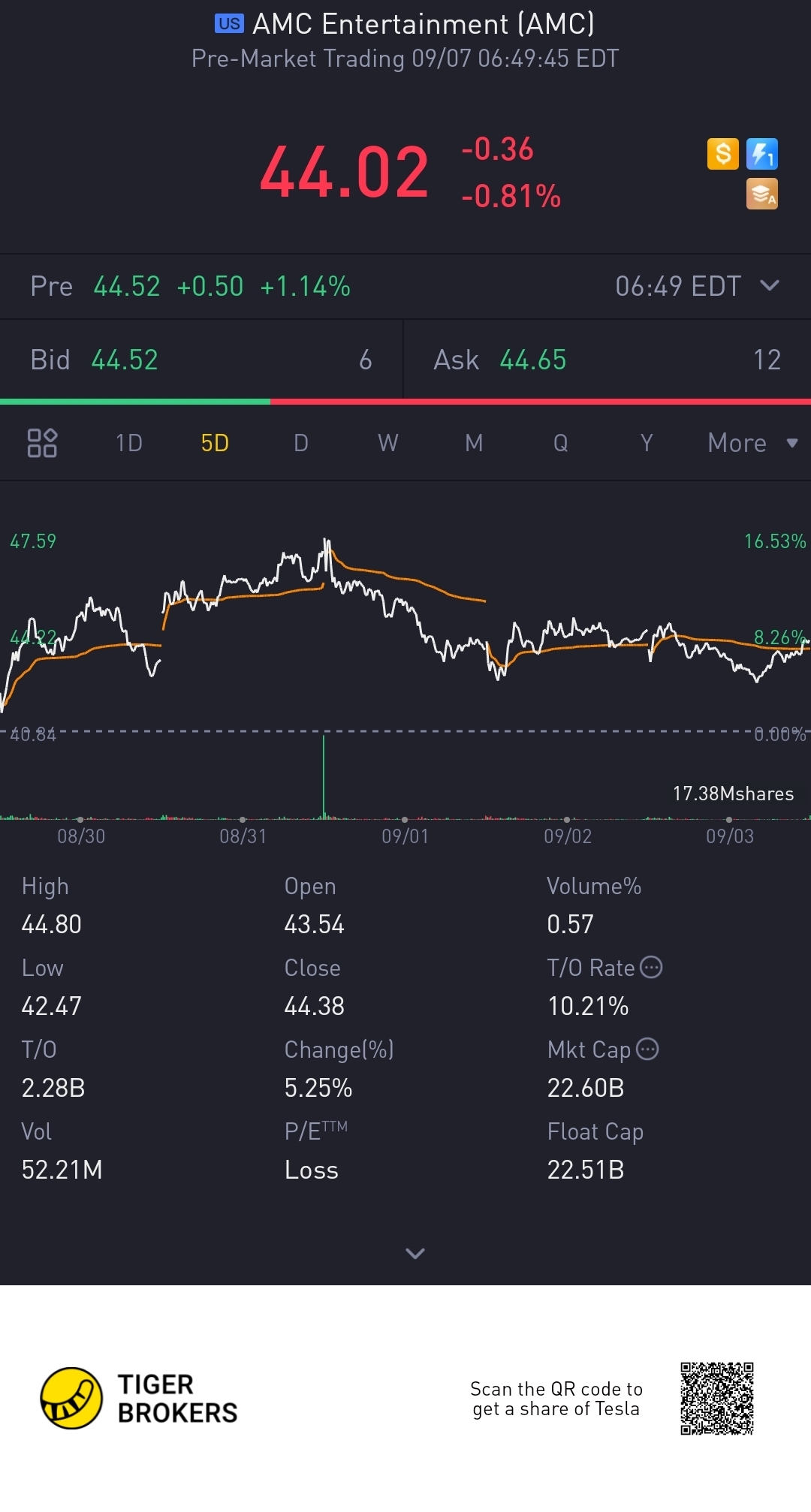Tap the Ask 44.65 quote cell
The width and height of the screenshot is (811, 1512).
607,360
